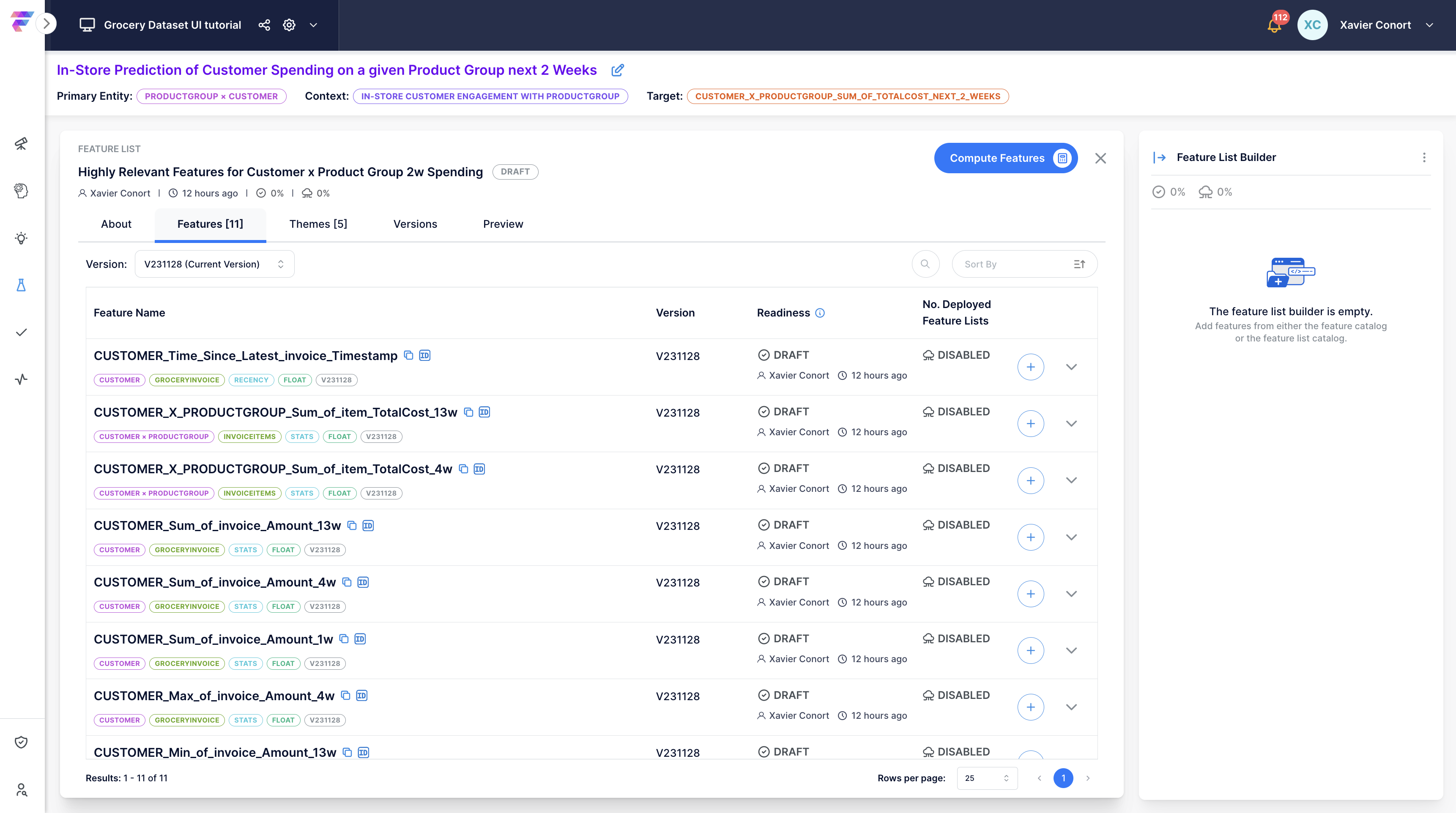Click the XC user avatar
This screenshot has width=1456, height=813.
click(x=1312, y=25)
